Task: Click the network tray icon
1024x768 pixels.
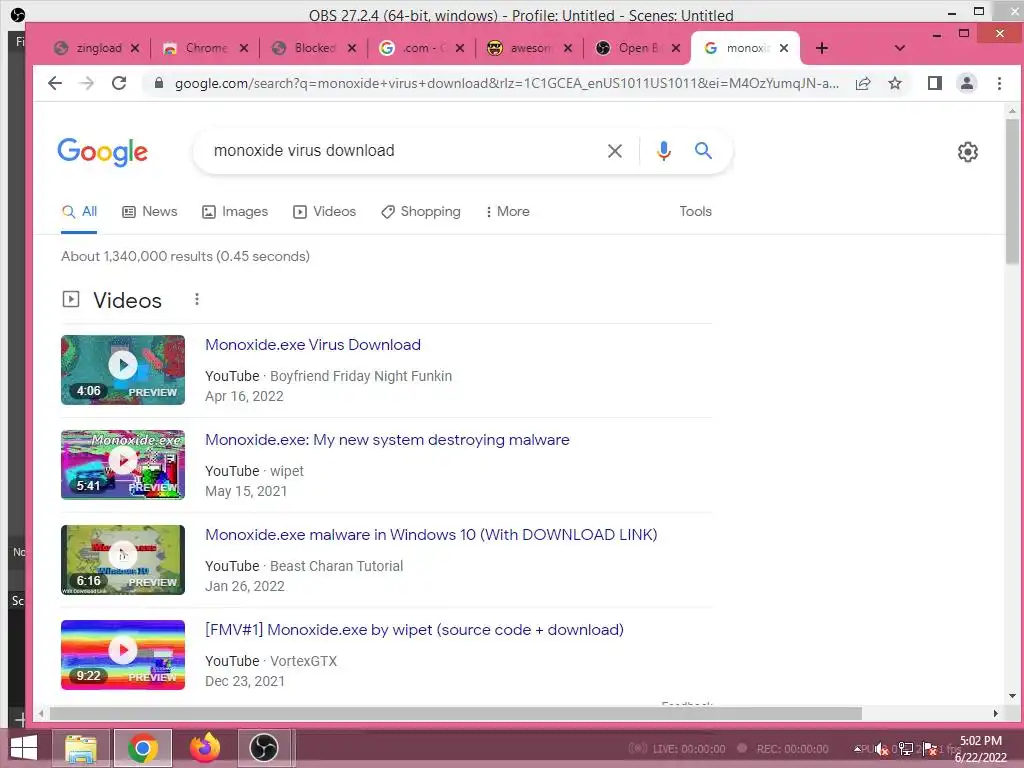Action: tap(906, 749)
